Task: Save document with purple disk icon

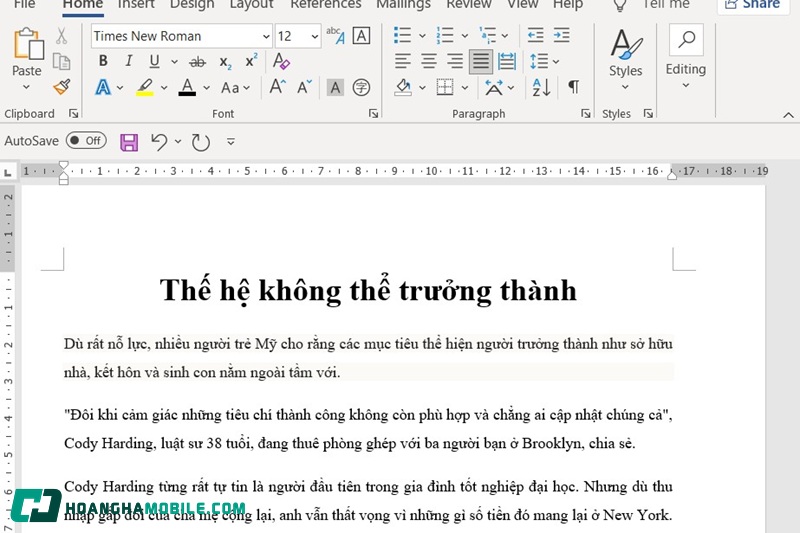Action: tap(129, 142)
